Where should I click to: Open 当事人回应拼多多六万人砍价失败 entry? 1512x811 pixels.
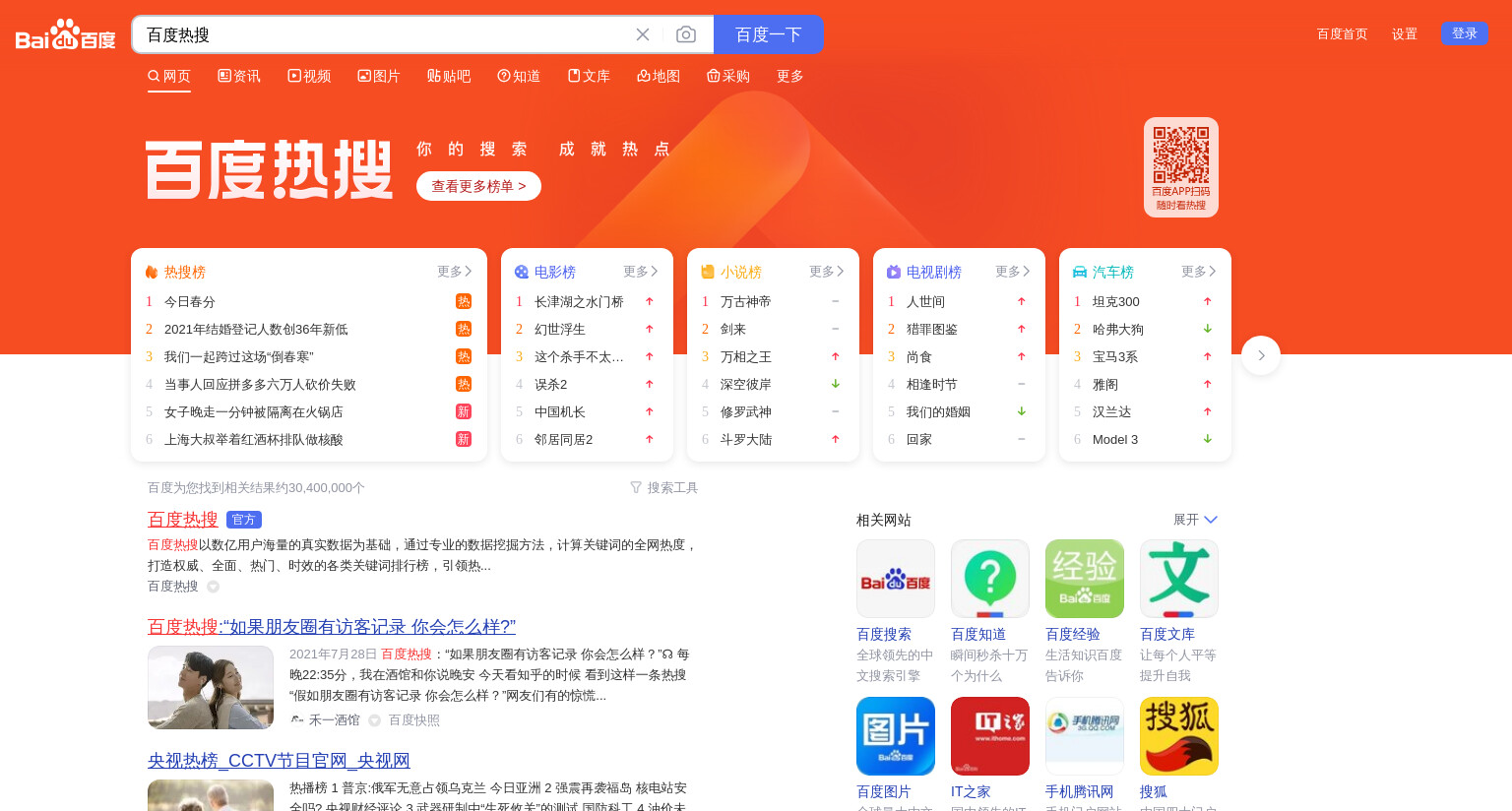click(260, 384)
